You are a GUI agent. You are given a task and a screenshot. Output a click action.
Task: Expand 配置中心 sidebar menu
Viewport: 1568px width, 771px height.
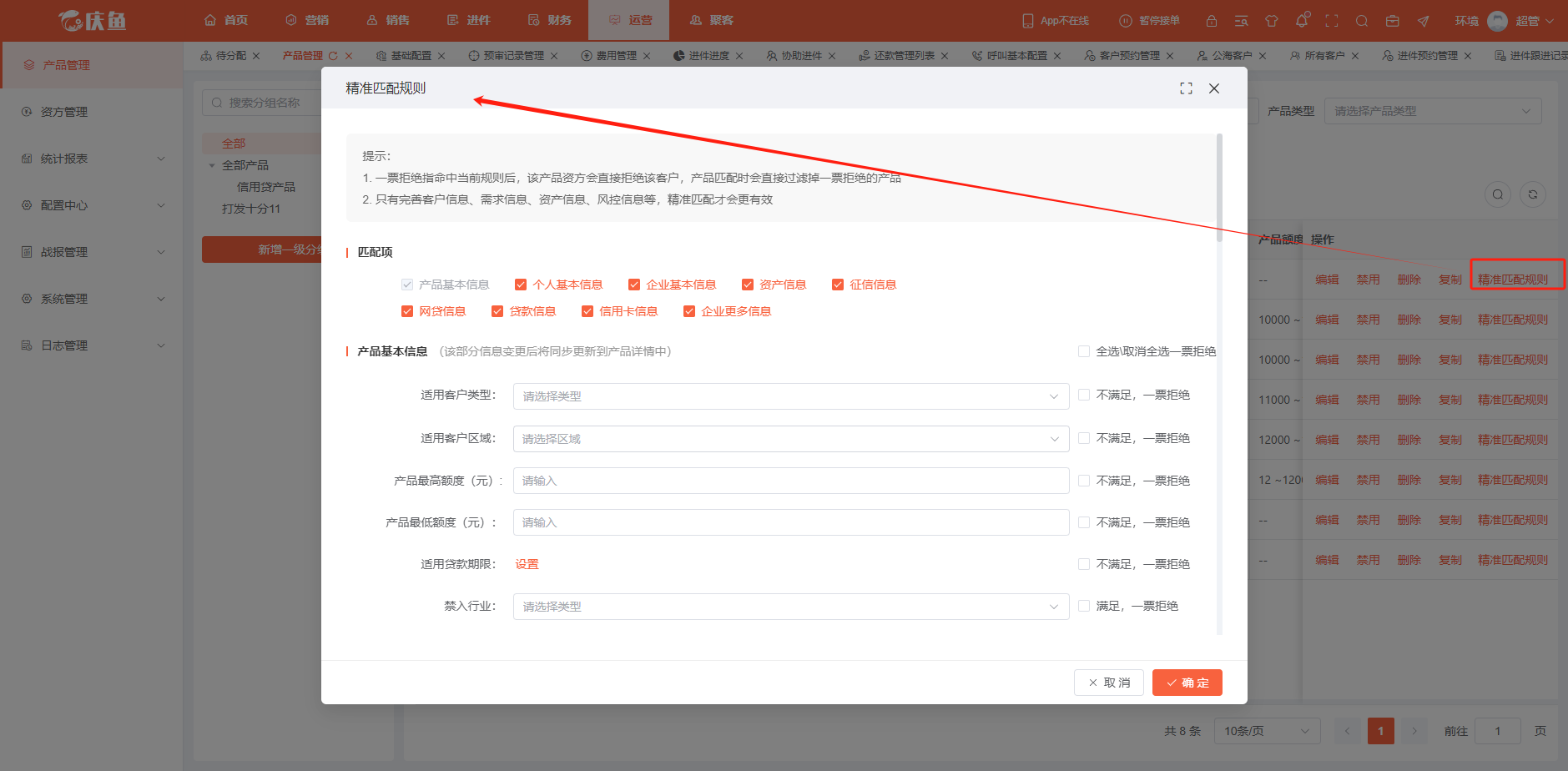(x=92, y=205)
